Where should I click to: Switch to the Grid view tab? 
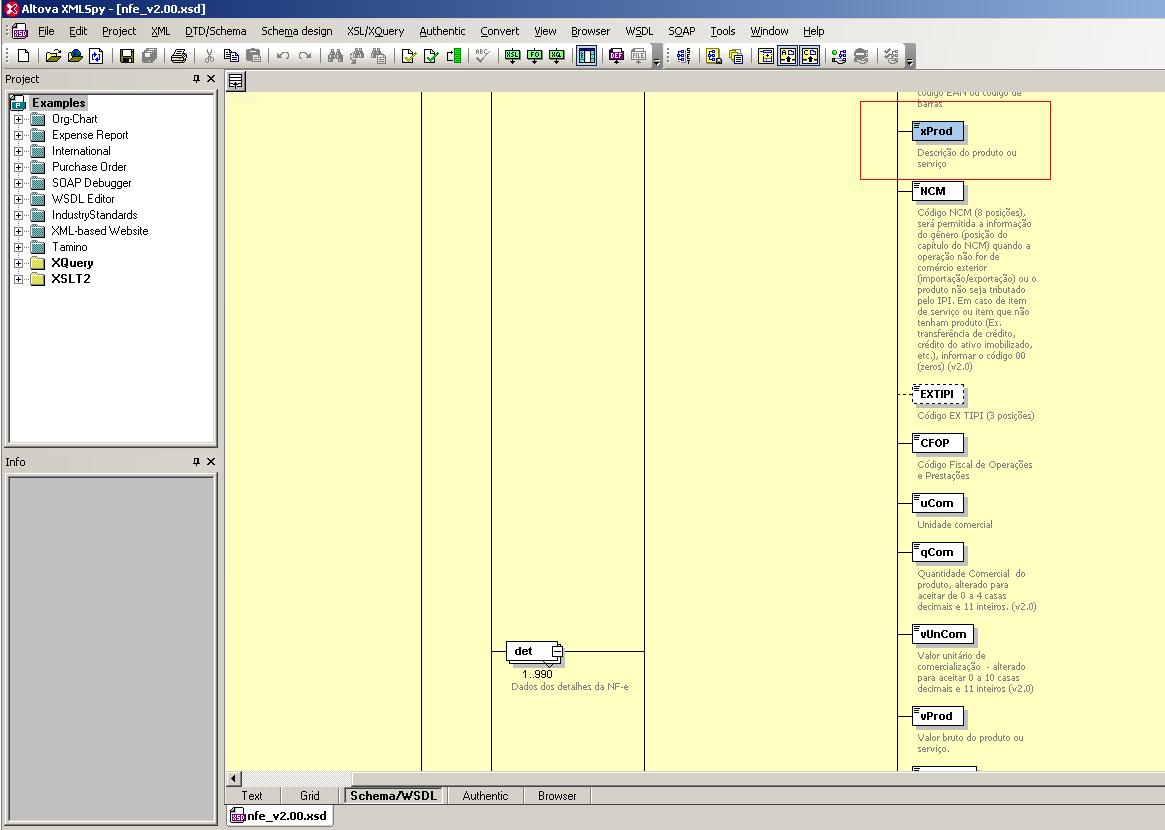coord(310,796)
